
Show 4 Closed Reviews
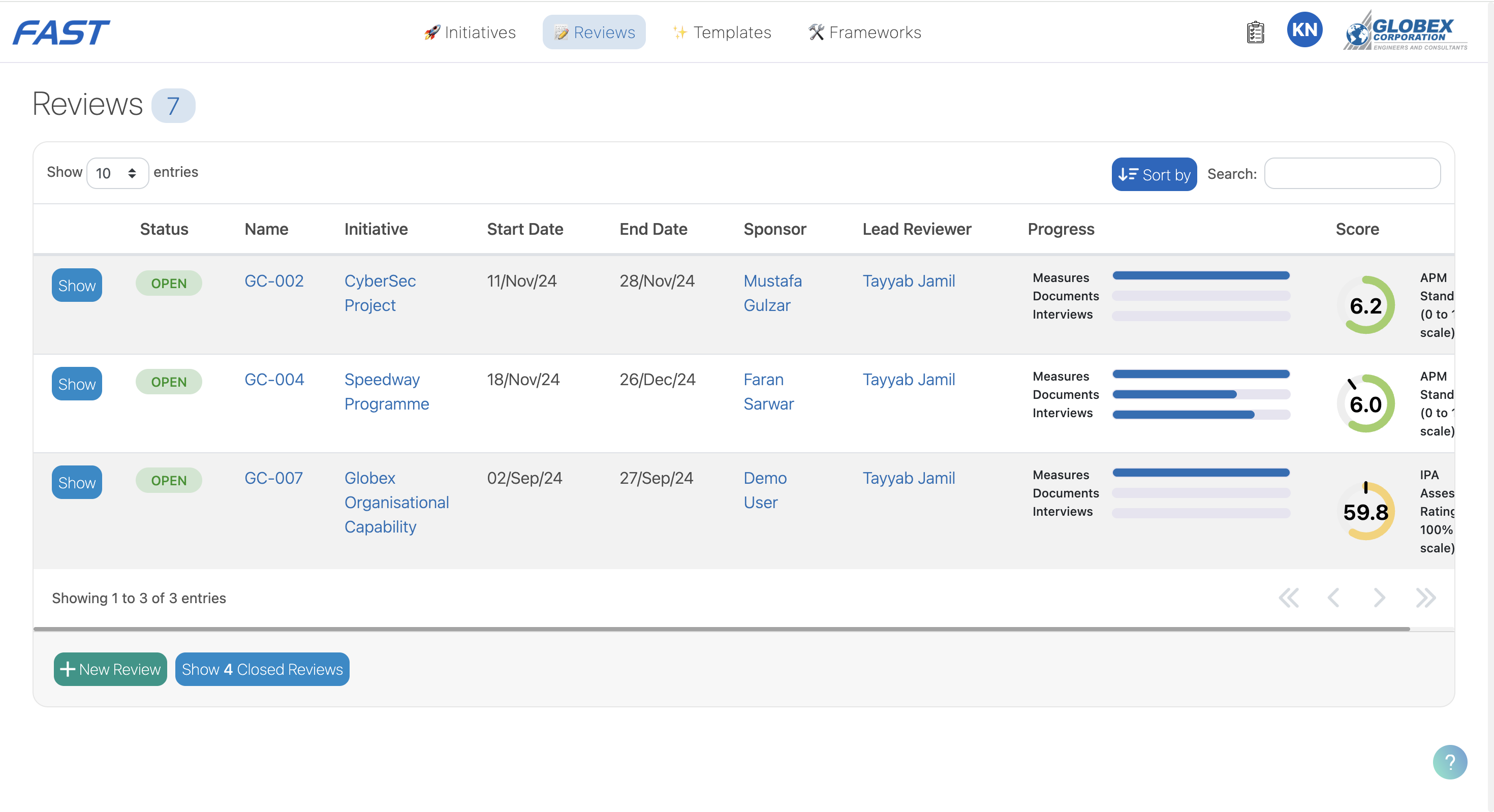pos(262,669)
